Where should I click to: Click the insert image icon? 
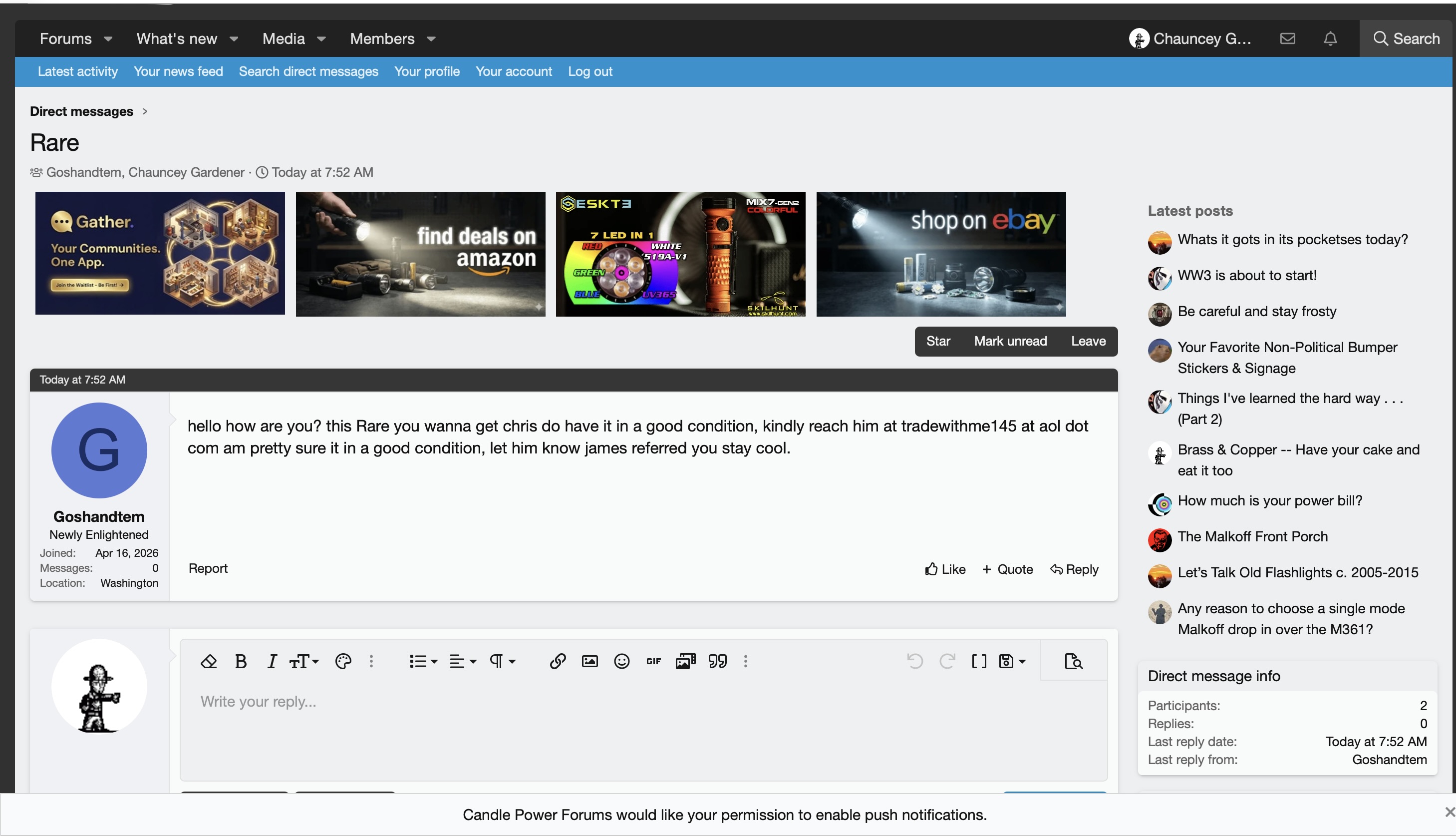[589, 661]
